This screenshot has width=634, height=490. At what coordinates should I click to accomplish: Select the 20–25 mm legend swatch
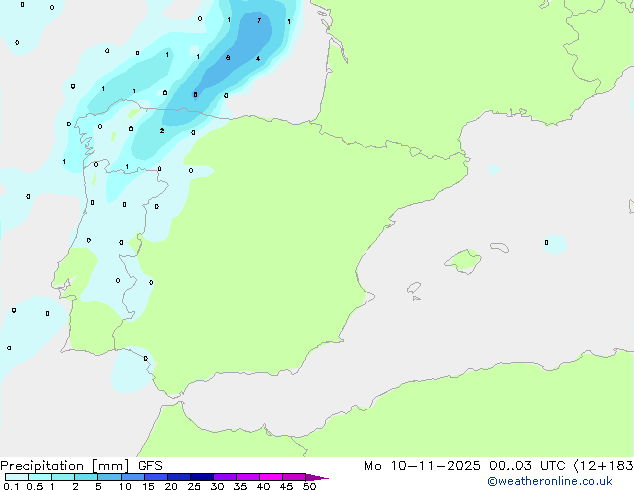pos(179,477)
